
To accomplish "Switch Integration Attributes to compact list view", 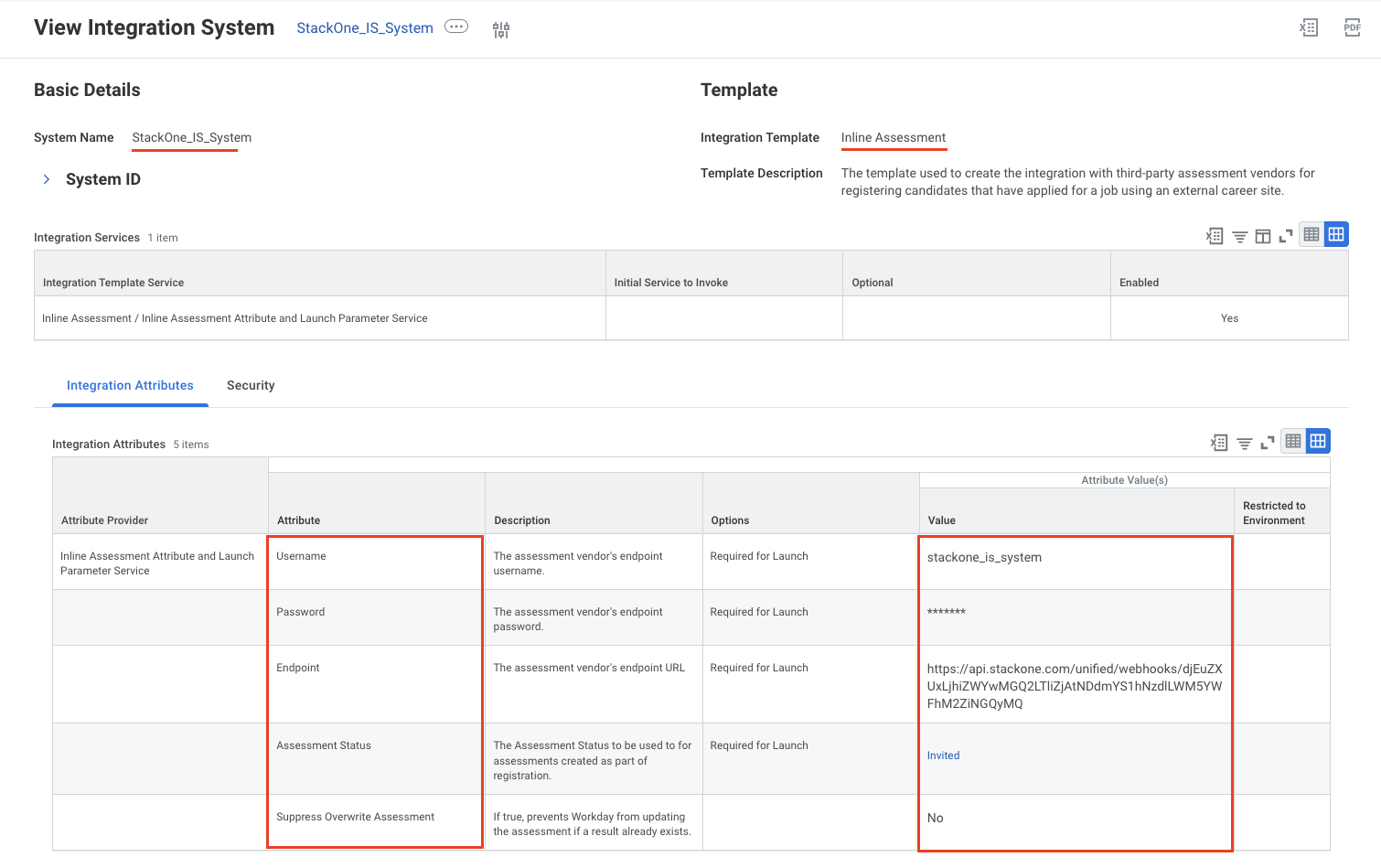I will pyautogui.click(x=1293, y=441).
